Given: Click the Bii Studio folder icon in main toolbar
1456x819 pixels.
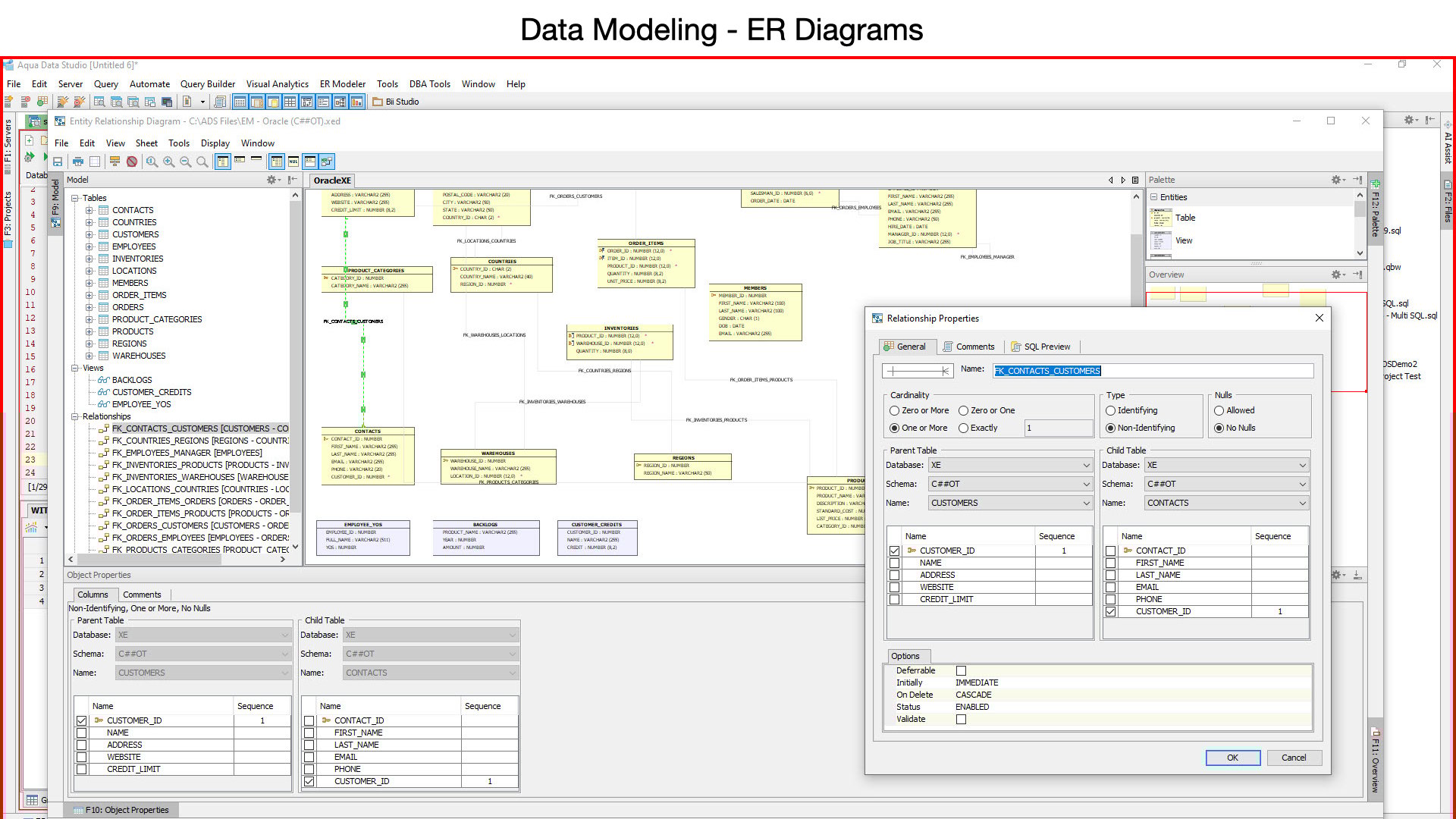Looking at the screenshot, I should click(x=378, y=102).
